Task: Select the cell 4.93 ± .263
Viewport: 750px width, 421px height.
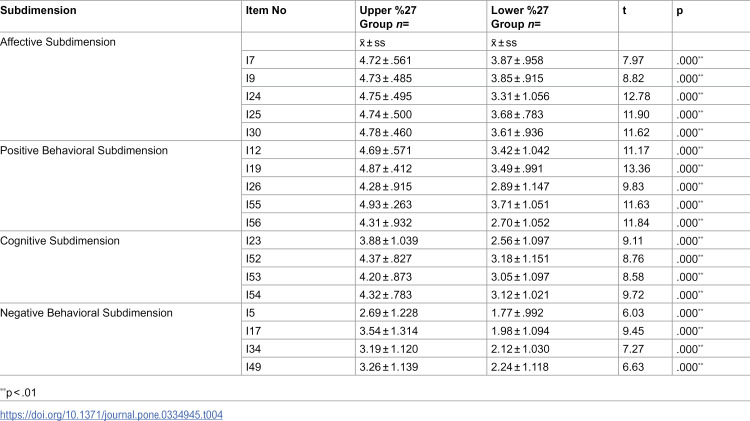Action: click(386, 205)
